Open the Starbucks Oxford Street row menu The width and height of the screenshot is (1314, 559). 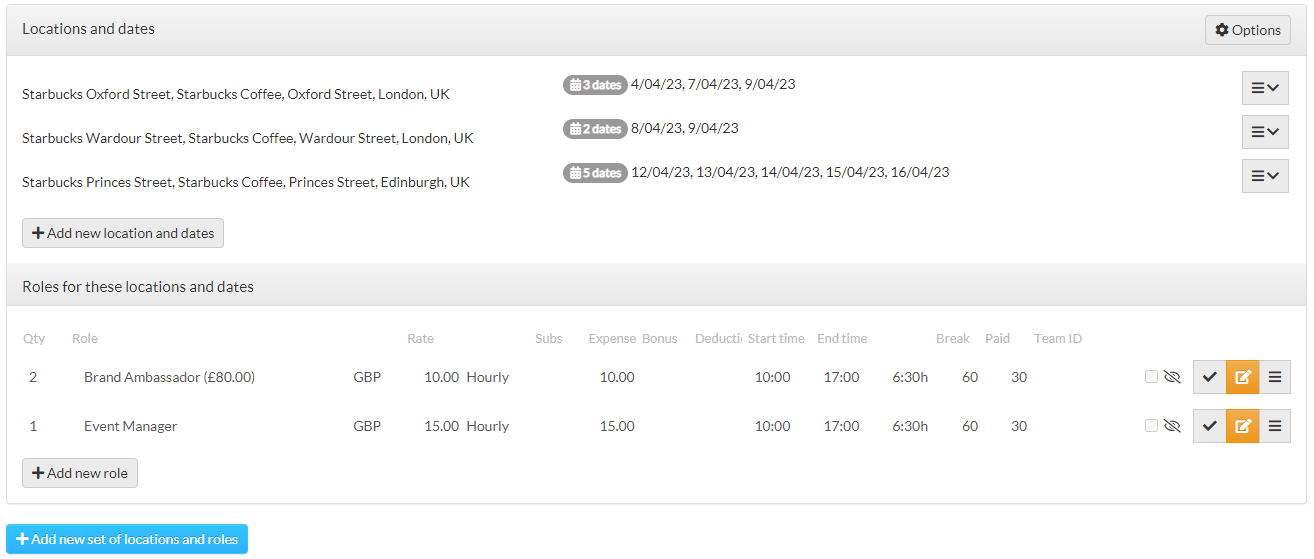pyautogui.click(x=1265, y=88)
